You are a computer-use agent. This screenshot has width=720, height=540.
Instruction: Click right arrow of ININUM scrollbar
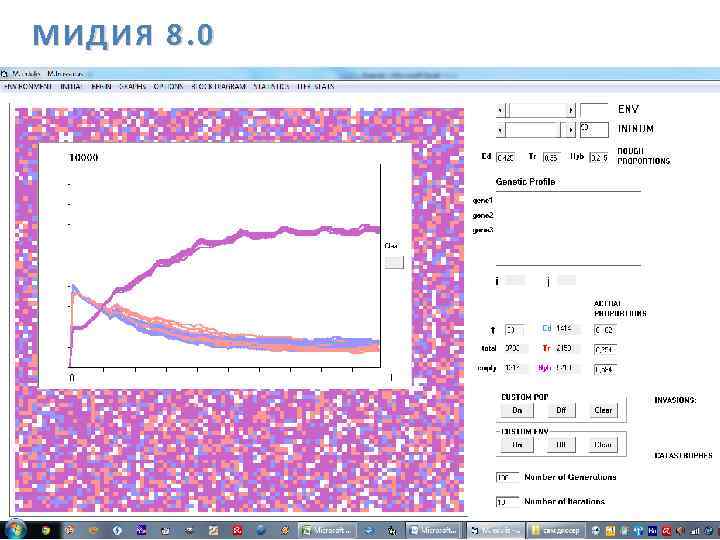[570, 130]
